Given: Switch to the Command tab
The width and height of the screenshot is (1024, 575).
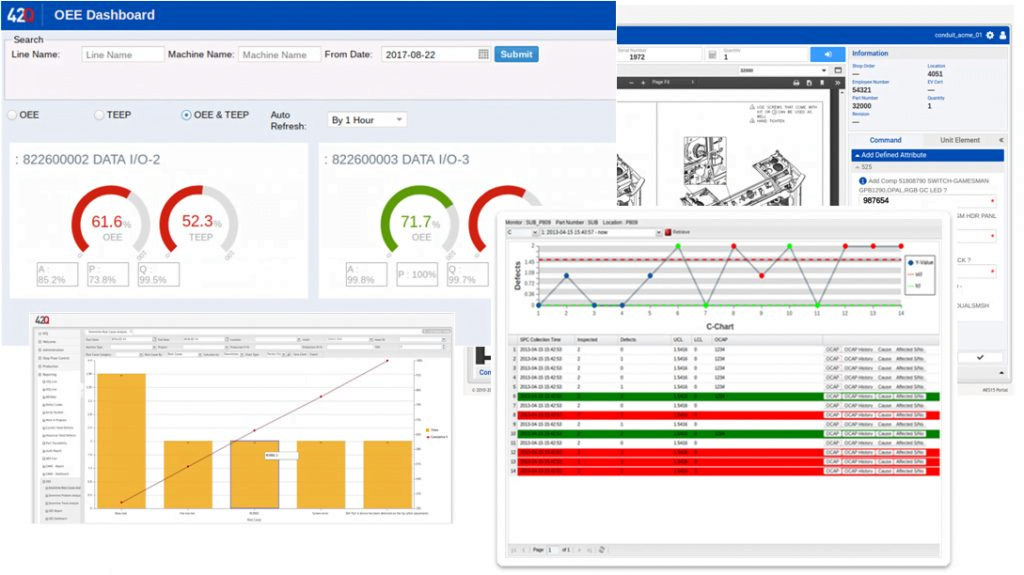Looking at the screenshot, I should 885,140.
